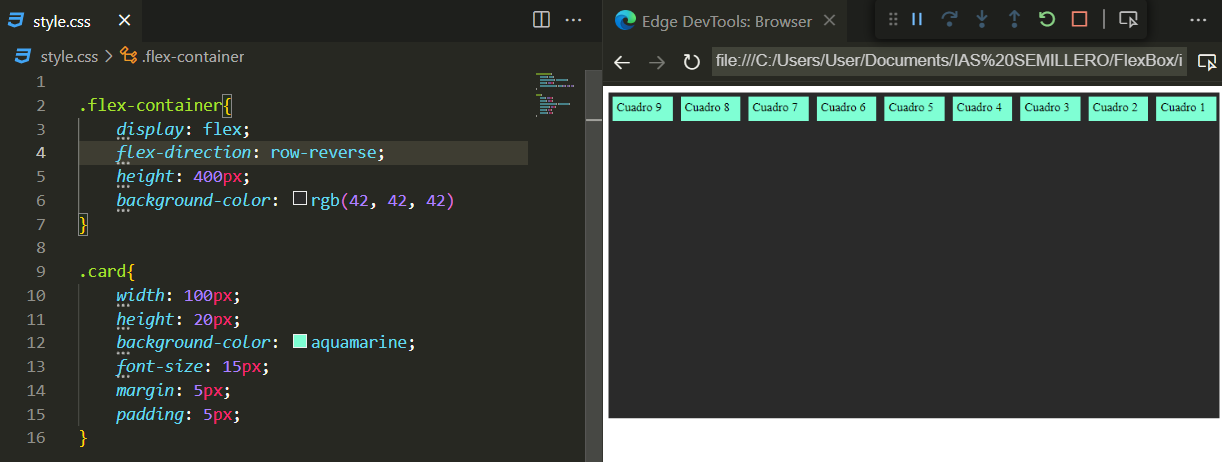Screen dimensions: 1222x462
Task: Stop the debugger with red square
Action: 1079,19
